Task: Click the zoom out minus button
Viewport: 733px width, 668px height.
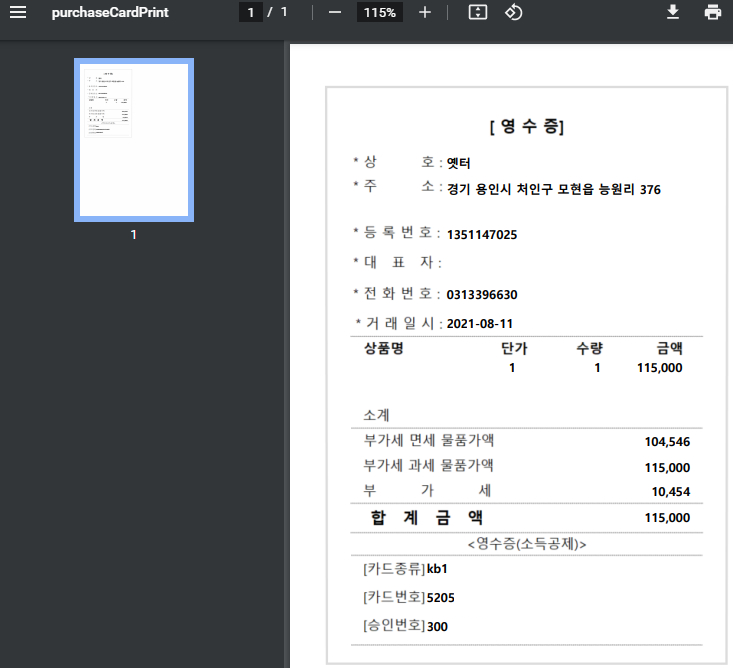Action: (335, 13)
